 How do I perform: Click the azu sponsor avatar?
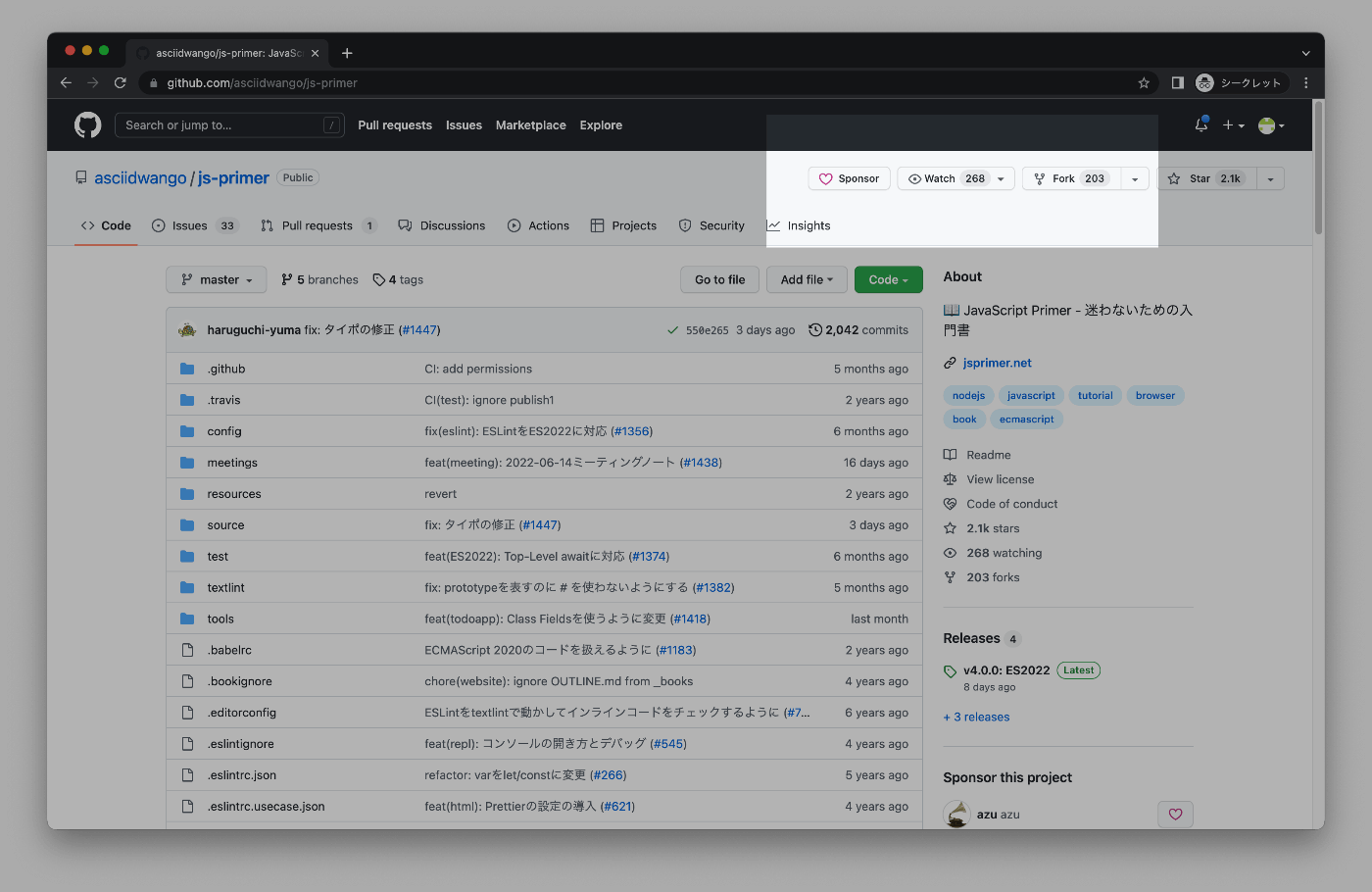(956, 814)
